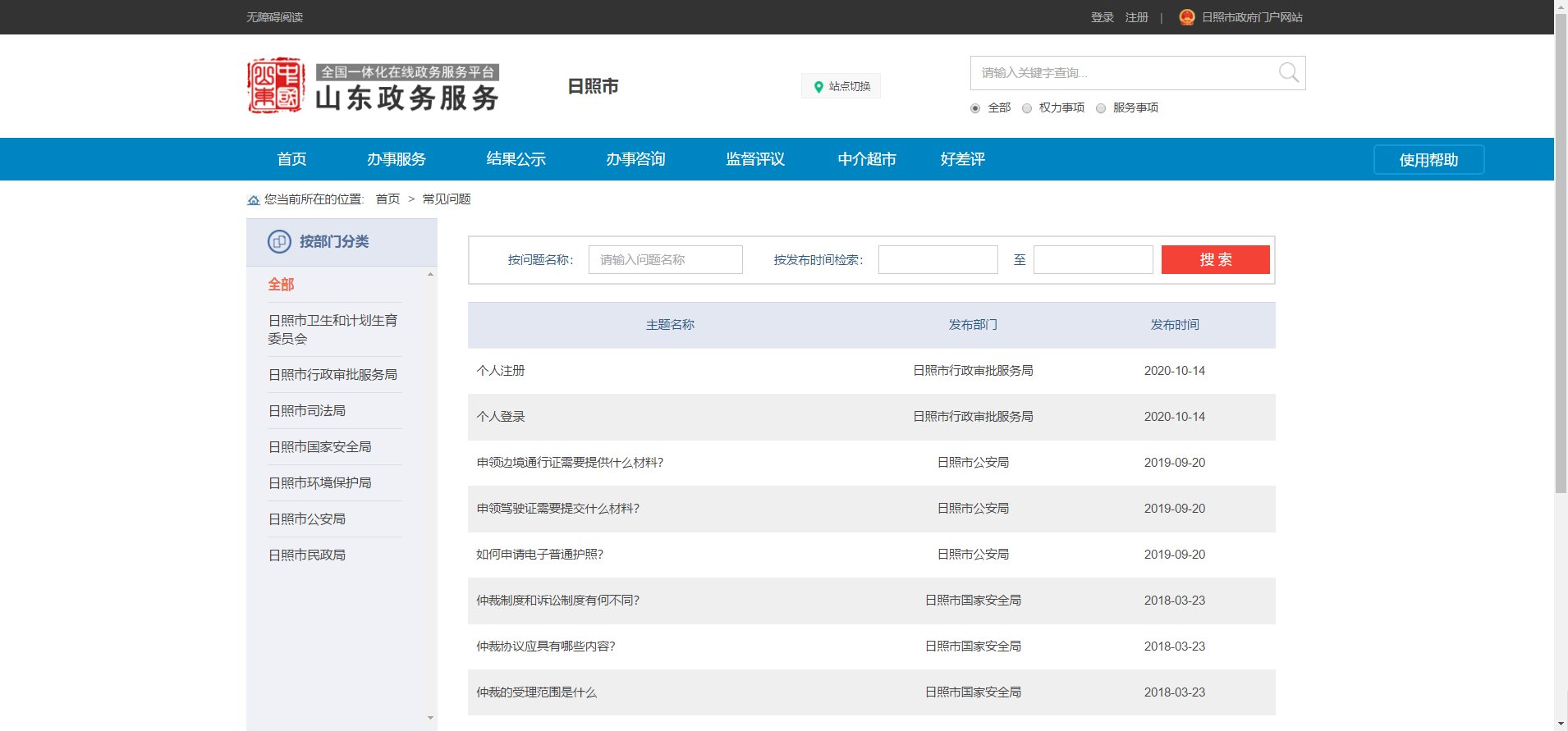Click the home icon in breadcrumb
1568x731 pixels.
(x=254, y=200)
